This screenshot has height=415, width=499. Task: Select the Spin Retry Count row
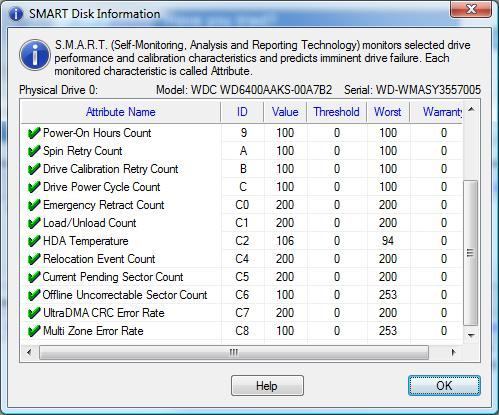point(242,151)
